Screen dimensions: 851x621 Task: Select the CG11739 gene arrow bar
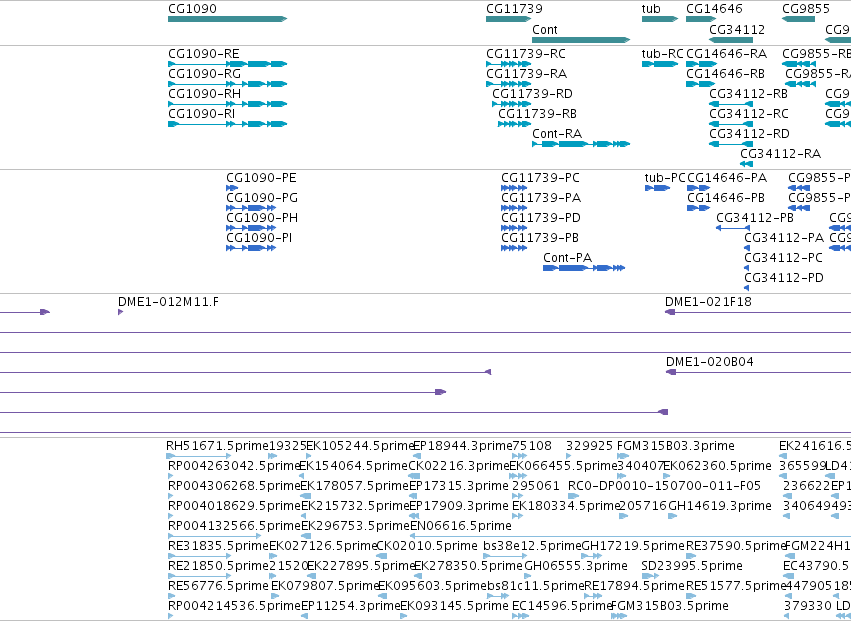[x=509, y=19]
